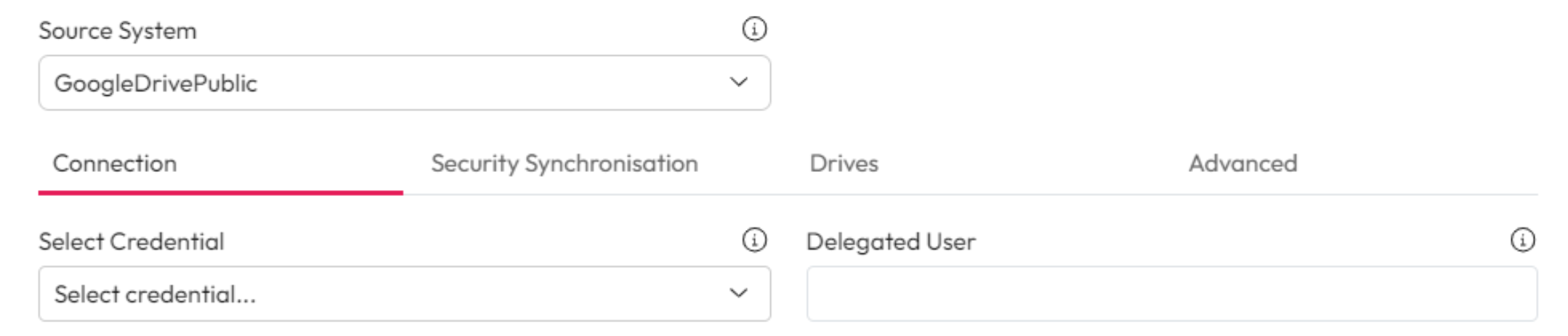Click the GoogleDrivePublic selected value
The height and width of the screenshot is (336, 1568).
click(x=155, y=83)
